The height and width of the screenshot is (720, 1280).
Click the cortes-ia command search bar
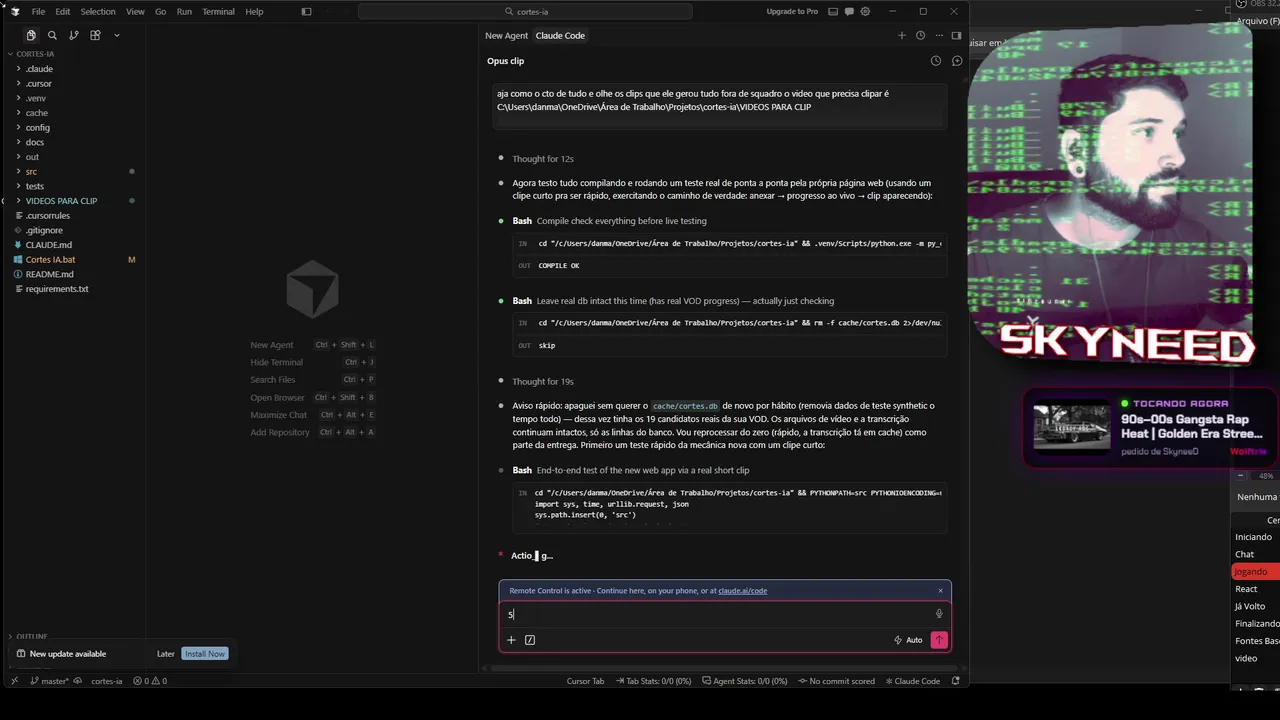[525, 12]
